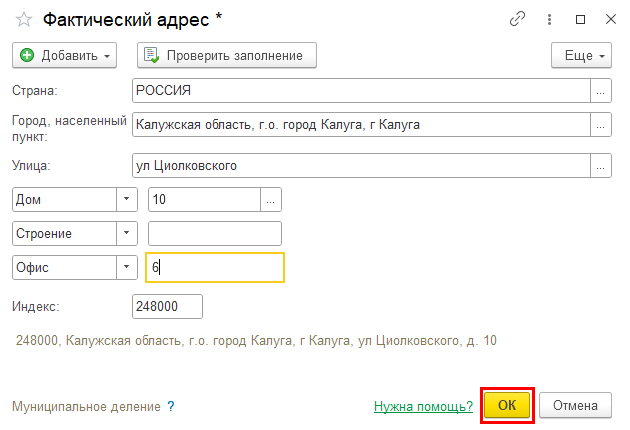Click the Муниципальное деление text
The height and width of the screenshot is (430, 630).
click(x=86, y=406)
